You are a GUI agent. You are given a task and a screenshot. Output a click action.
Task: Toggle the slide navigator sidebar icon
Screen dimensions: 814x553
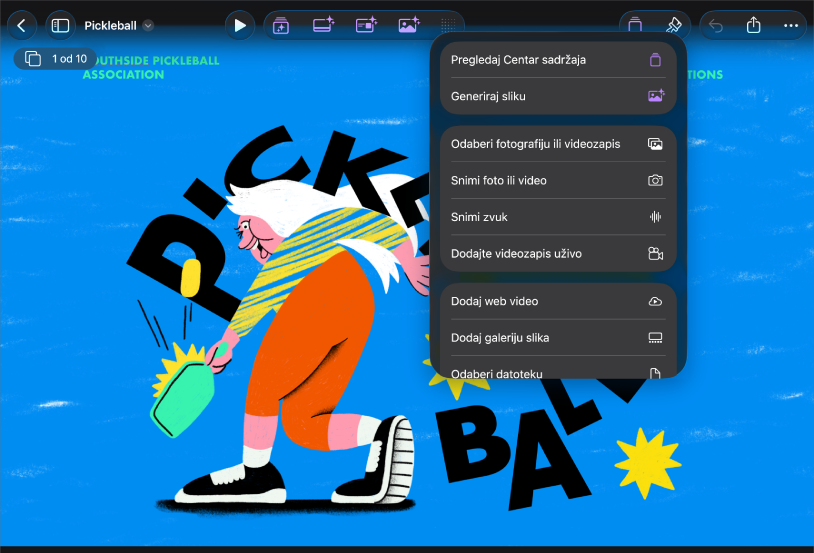60,25
